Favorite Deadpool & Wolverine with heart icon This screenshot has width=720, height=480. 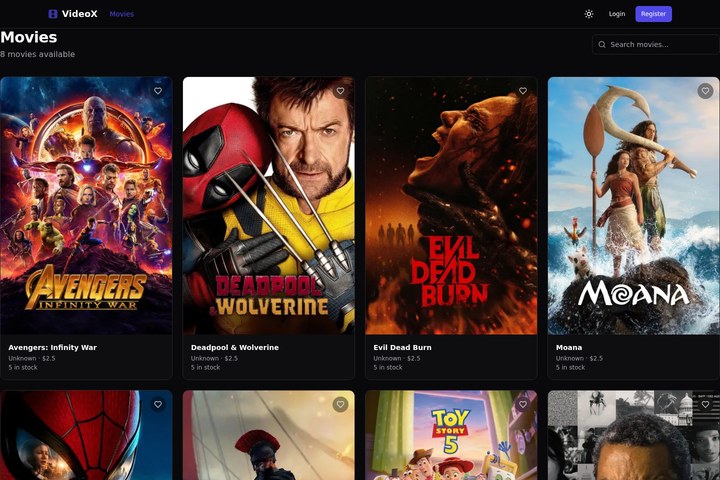340,91
